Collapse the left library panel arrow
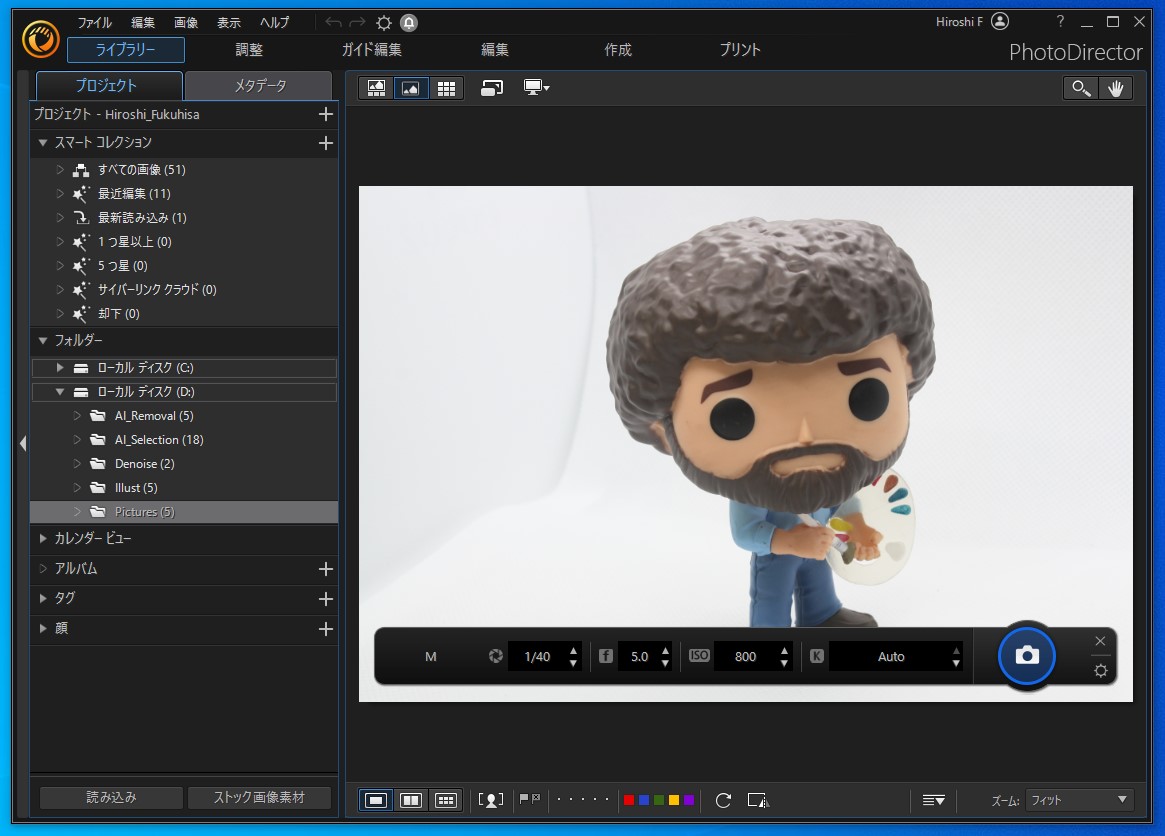 click(x=22, y=444)
